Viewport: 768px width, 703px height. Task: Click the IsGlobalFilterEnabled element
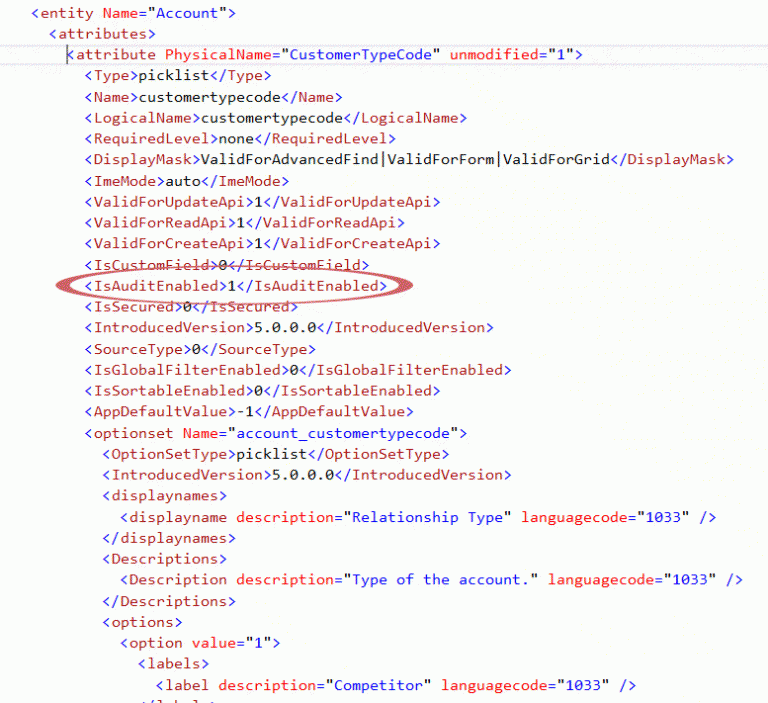point(298,370)
